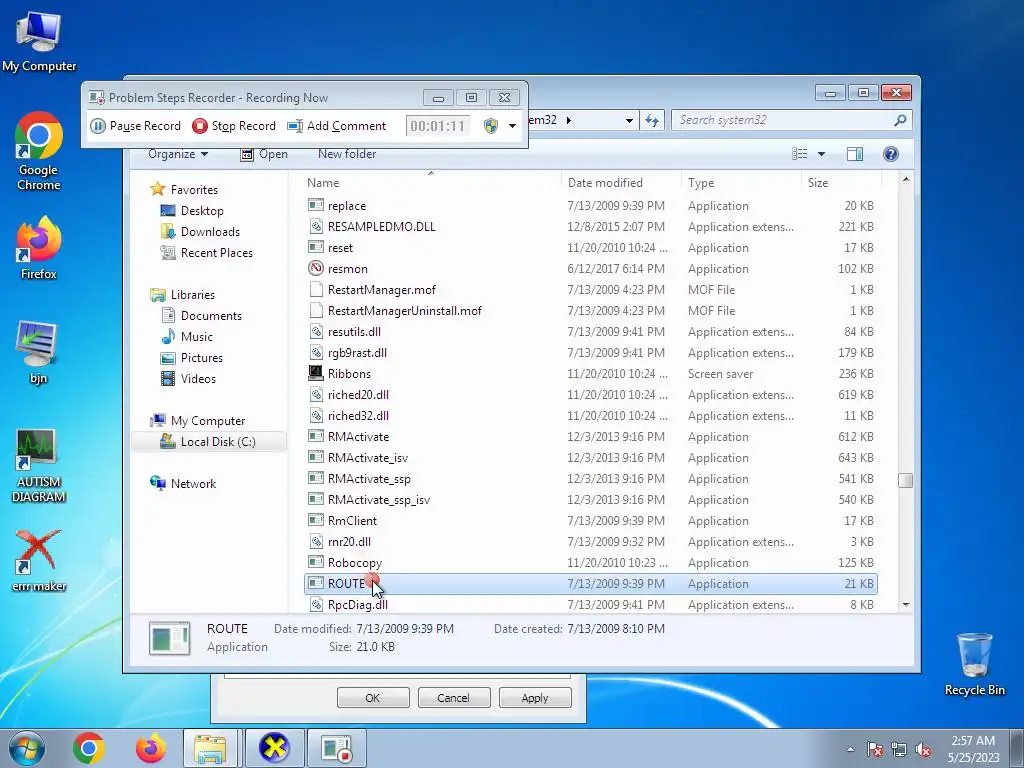Sort by Type column header
Screen dimensions: 1024x768
tap(741, 183)
